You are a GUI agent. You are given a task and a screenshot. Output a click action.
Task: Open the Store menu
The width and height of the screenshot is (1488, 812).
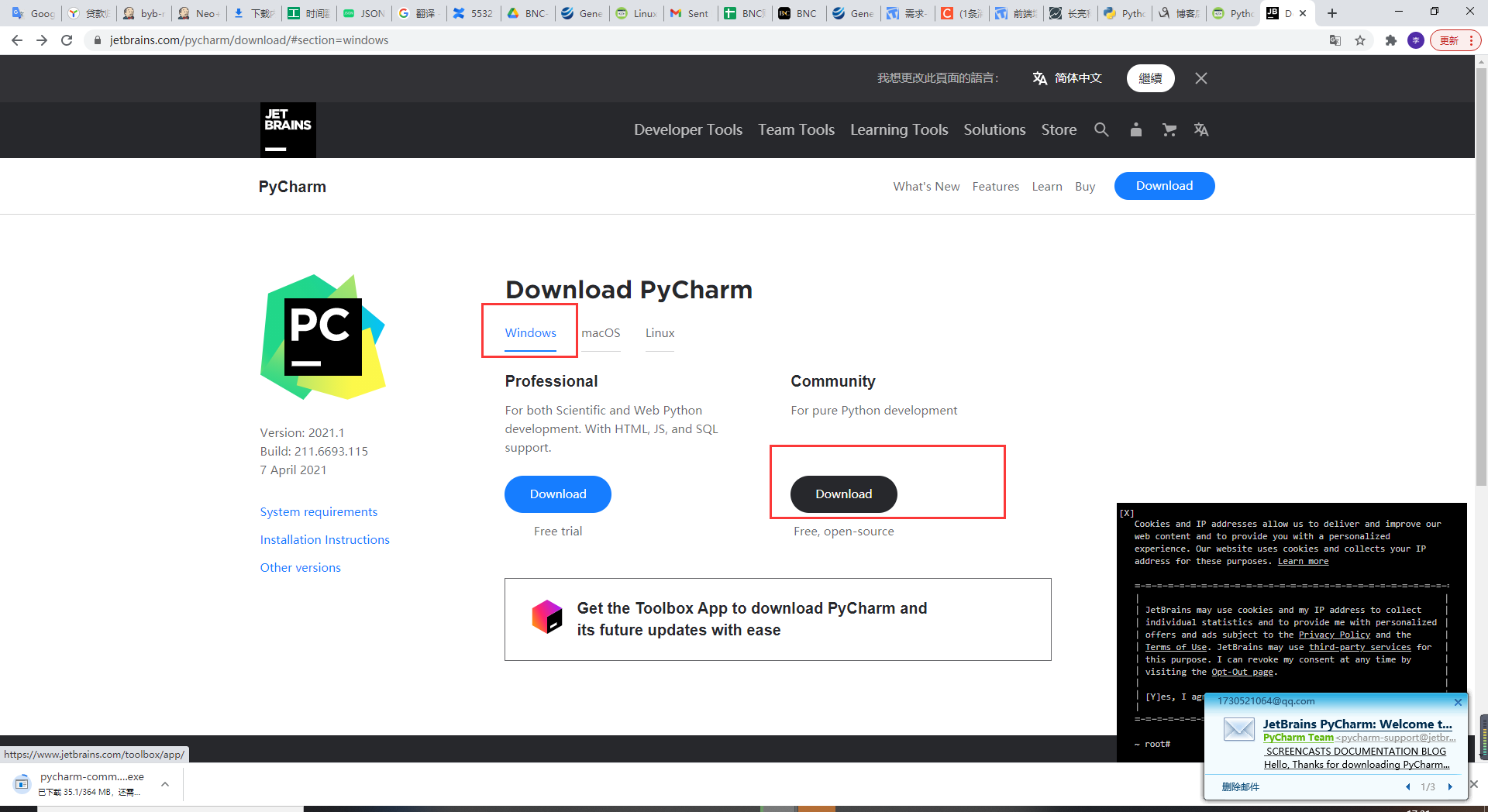(1059, 129)
